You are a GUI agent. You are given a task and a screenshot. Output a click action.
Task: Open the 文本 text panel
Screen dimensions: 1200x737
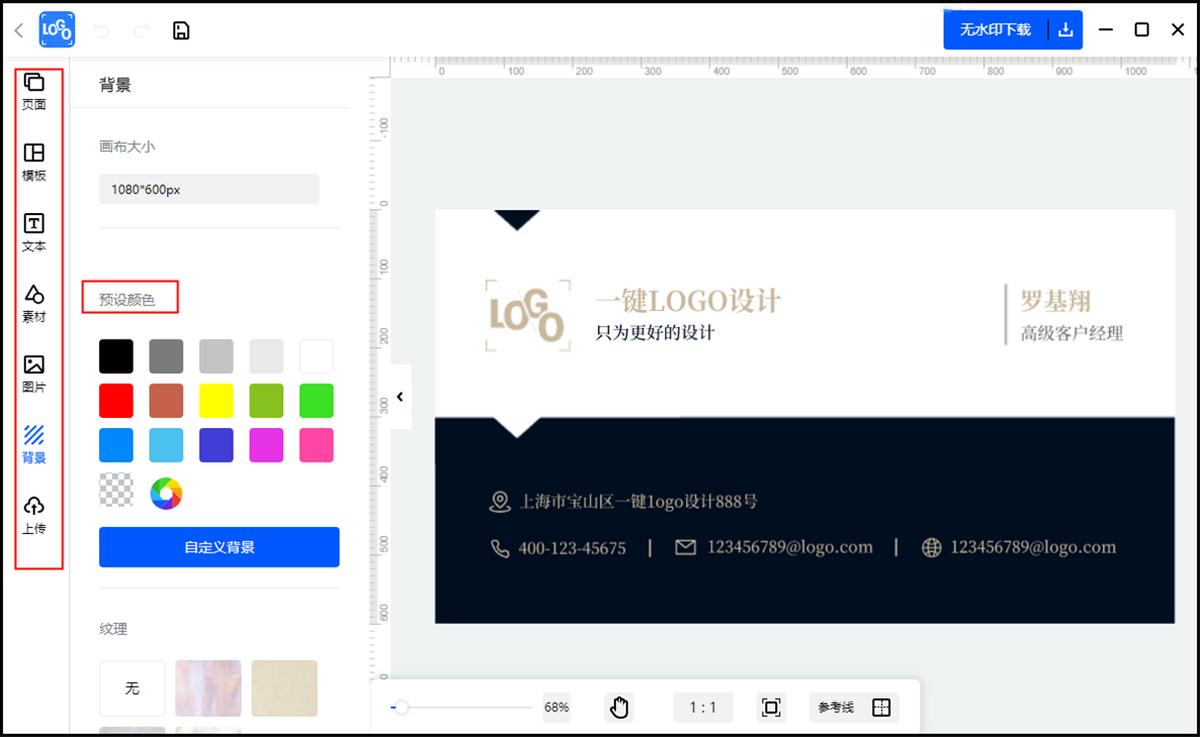tap(34, 232)
